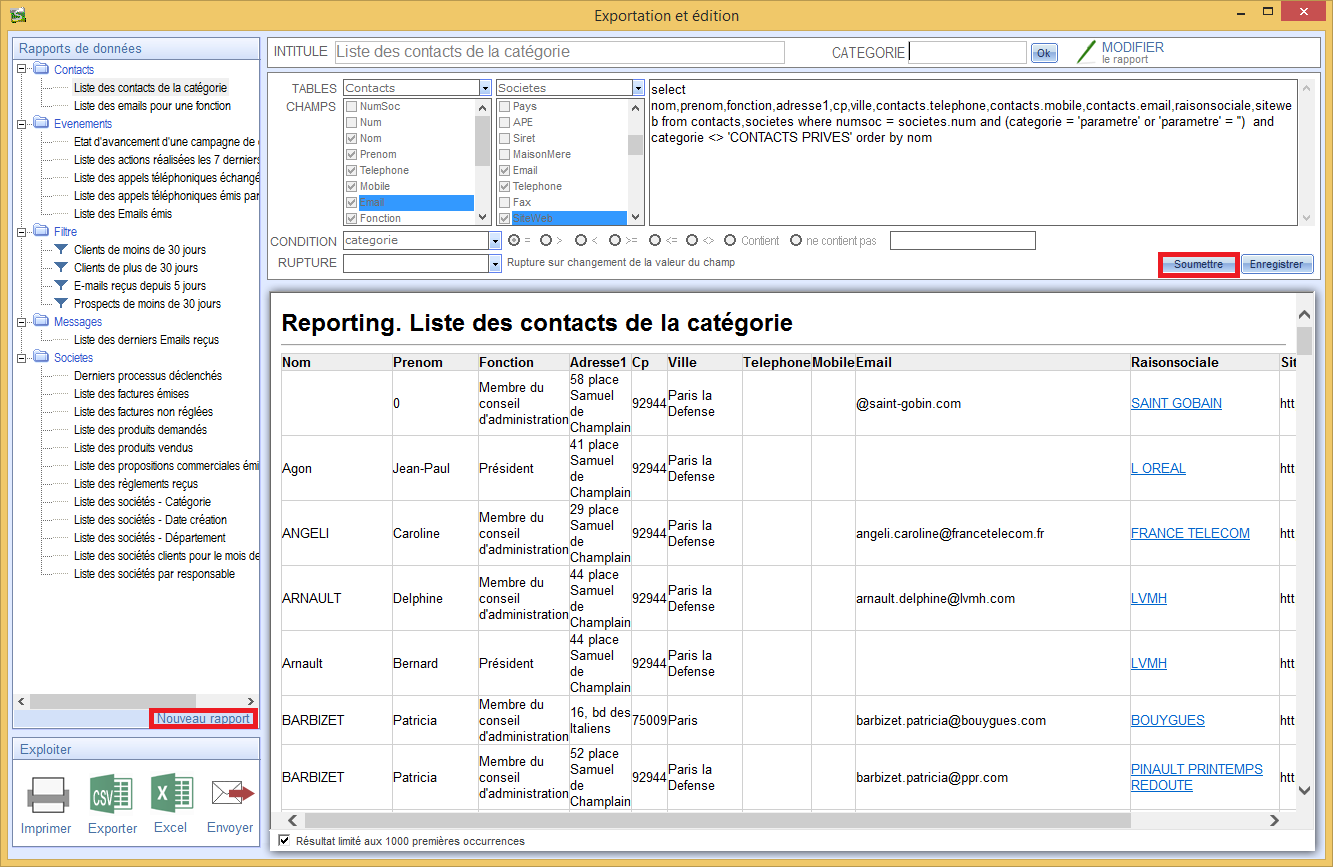Collapse the Filtre tree node
Image resolution: width=1333 pixels, height=867 pixels.
pos(21,232)
